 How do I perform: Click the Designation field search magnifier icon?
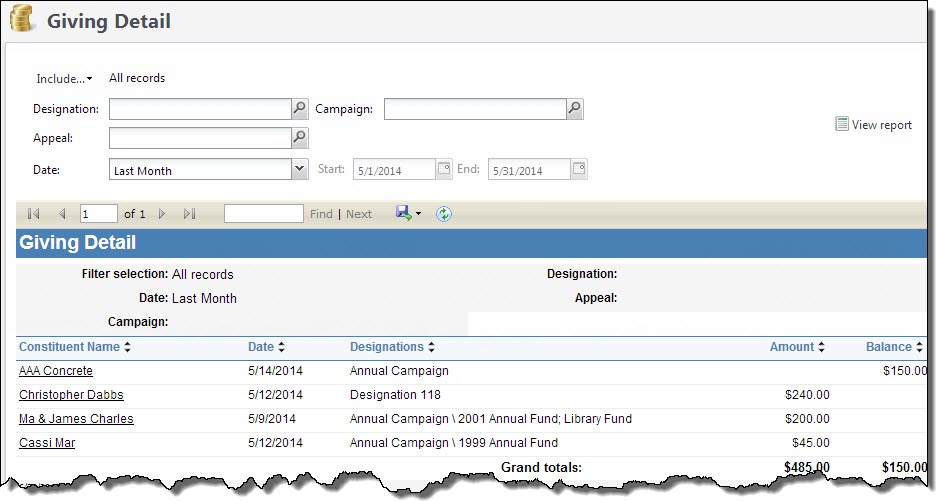point(299,109)
